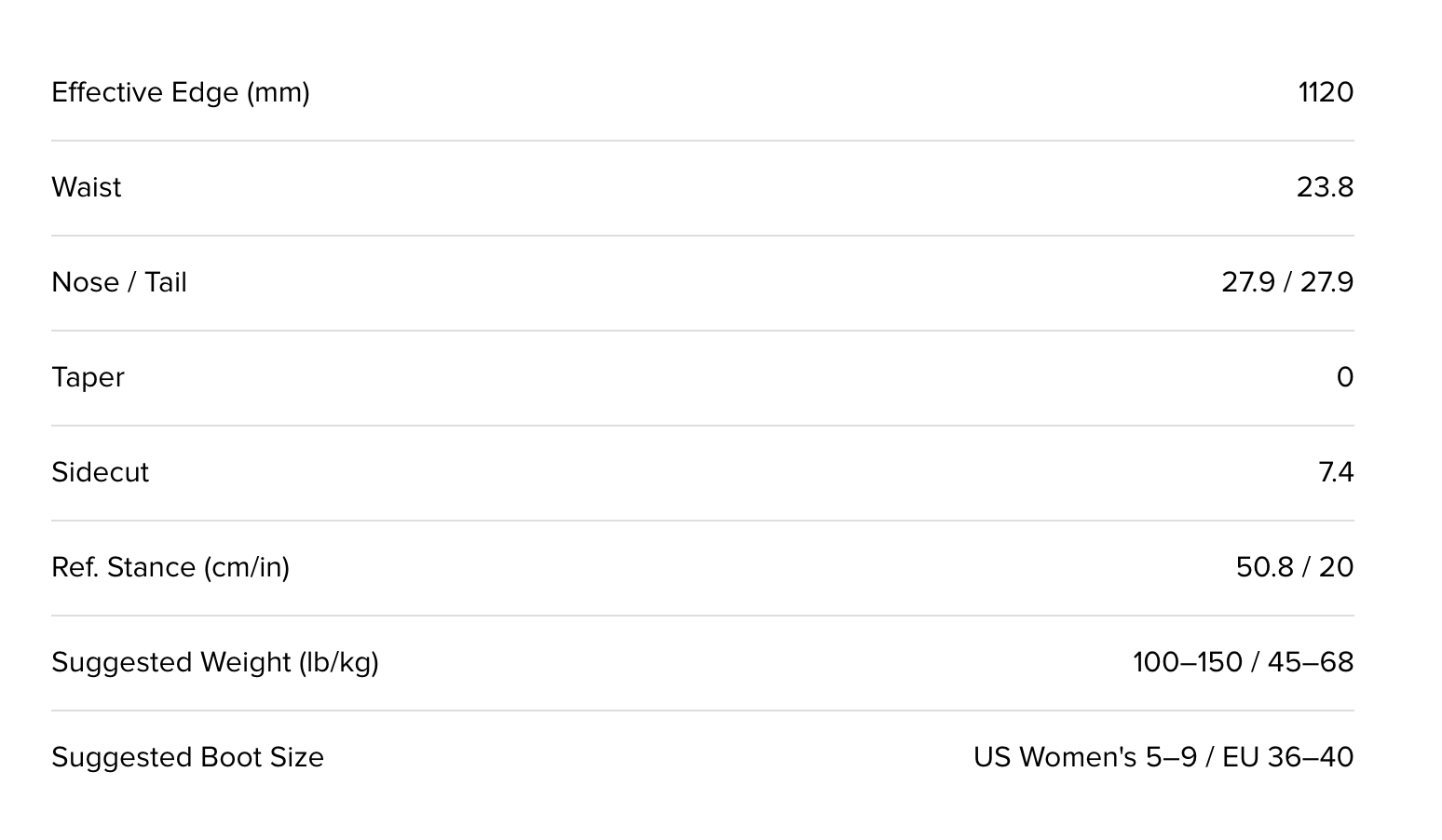This screenshot has height=840, width=1442.
Task: Click the 20 inch stance value
Action: point(1337,567)
